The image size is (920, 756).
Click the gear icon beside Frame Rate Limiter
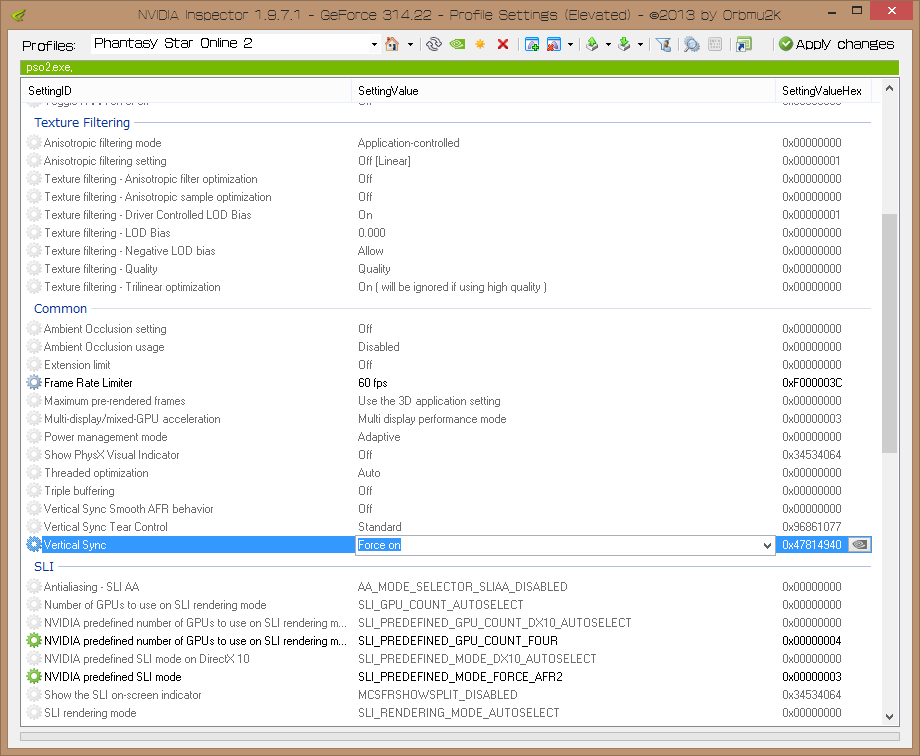tap(34, 383)
